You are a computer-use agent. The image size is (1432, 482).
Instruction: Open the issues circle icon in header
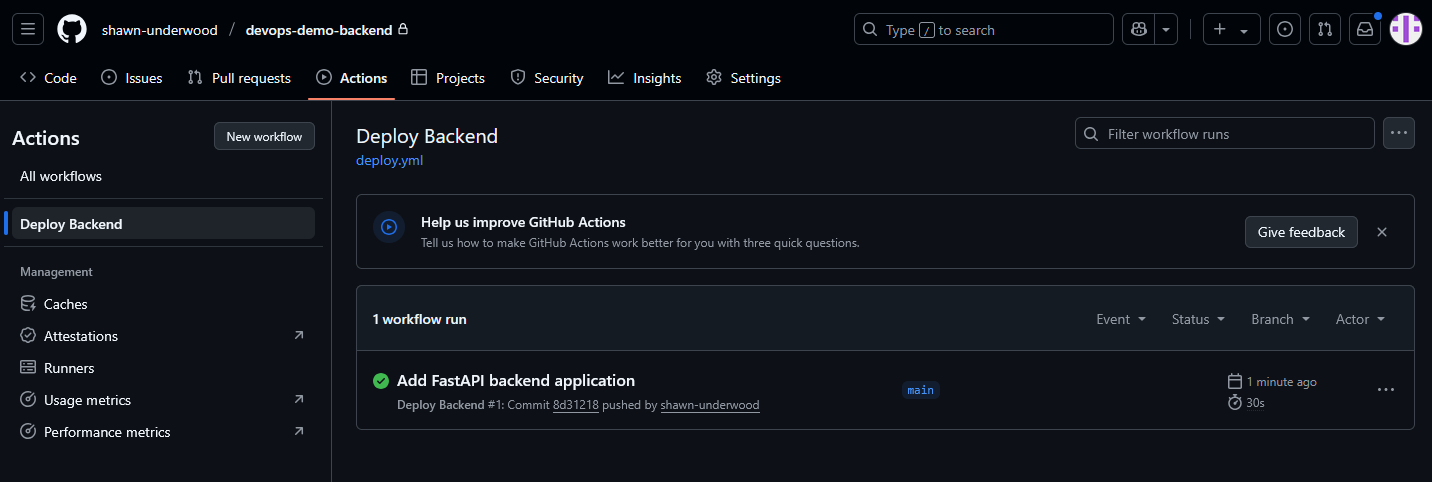[1285, 29]
